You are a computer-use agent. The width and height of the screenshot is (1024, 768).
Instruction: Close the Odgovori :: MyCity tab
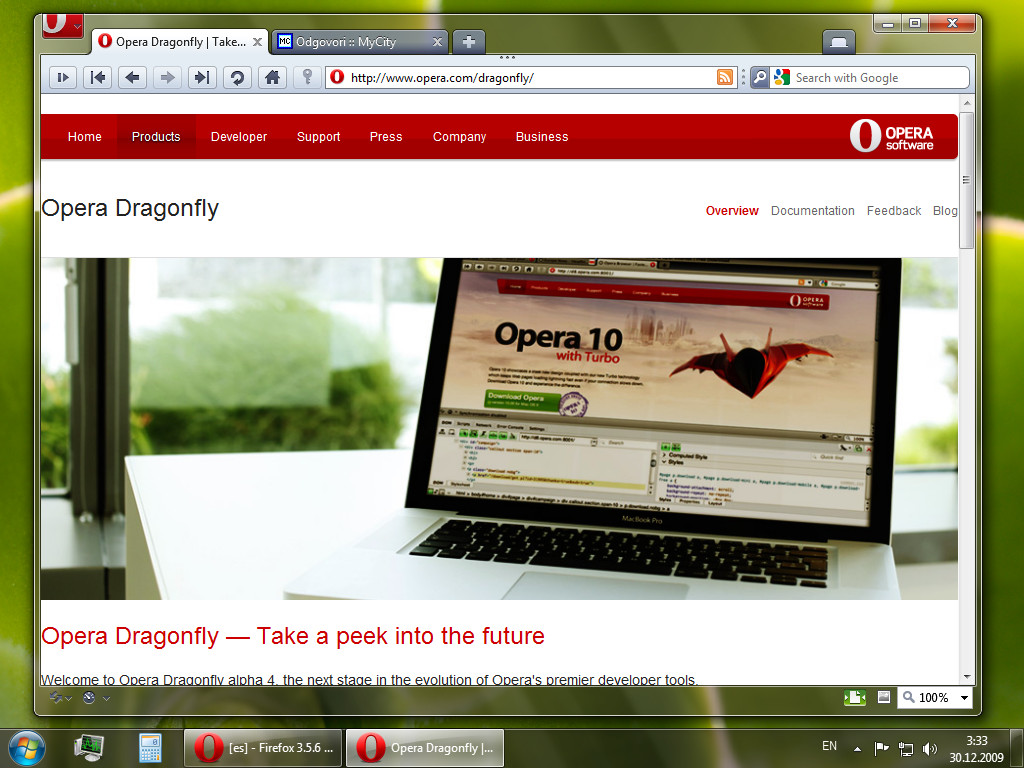point(438,42)
